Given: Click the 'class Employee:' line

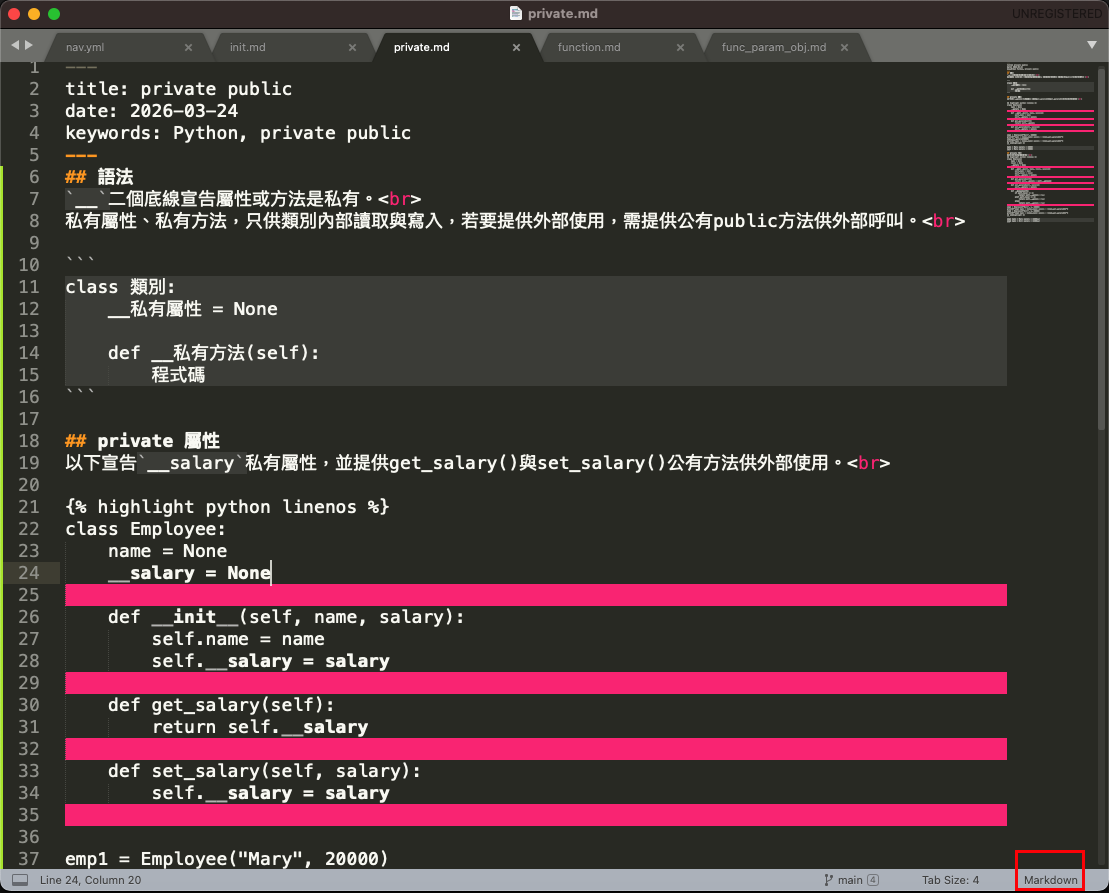Looking at the screenshot, I should [x=145, y=529].
